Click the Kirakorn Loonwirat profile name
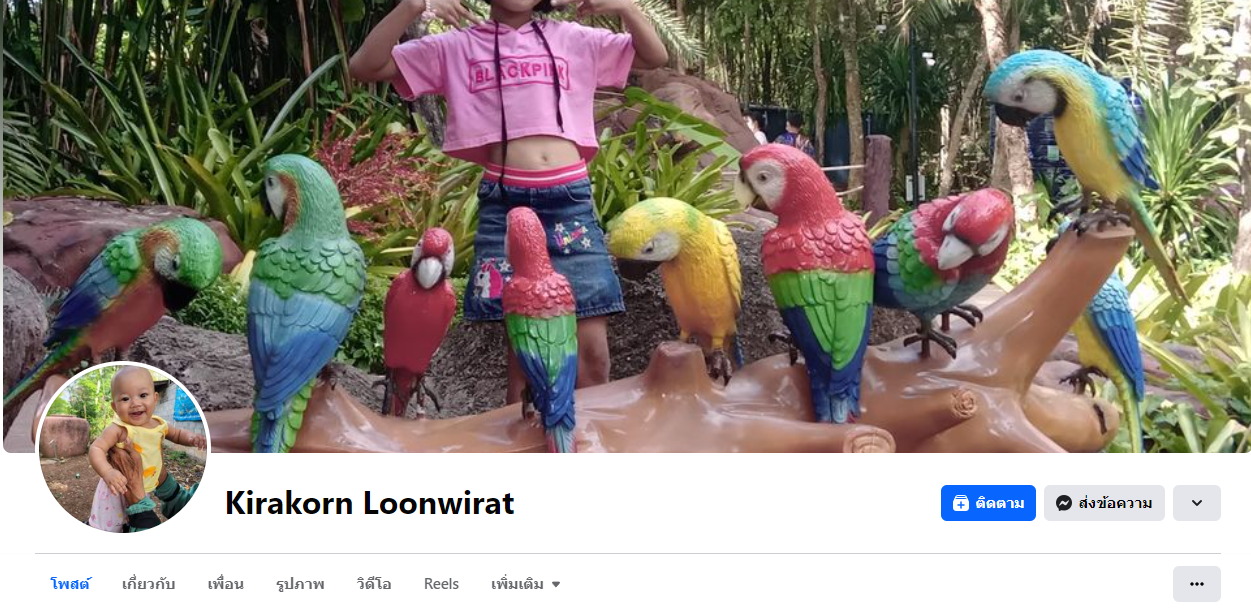The image size is (1251, 609). click(369, 503)
